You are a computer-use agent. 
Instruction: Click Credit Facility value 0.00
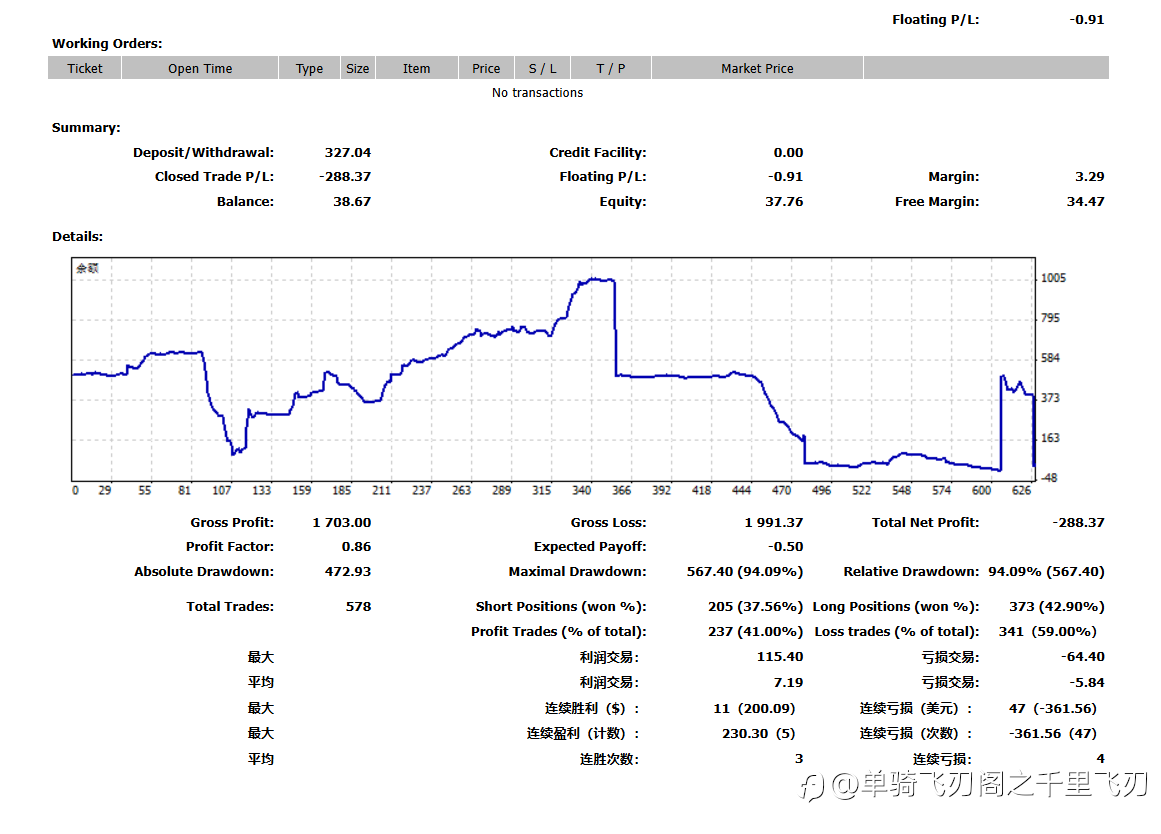click(789, 153)
